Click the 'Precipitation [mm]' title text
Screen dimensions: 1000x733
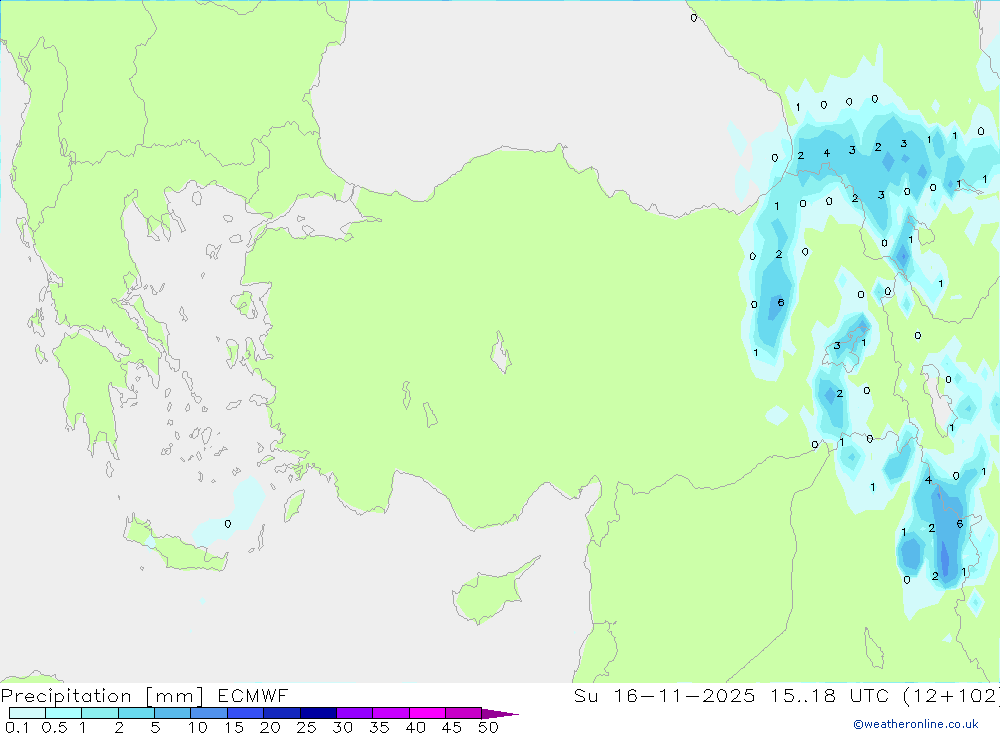102,696
